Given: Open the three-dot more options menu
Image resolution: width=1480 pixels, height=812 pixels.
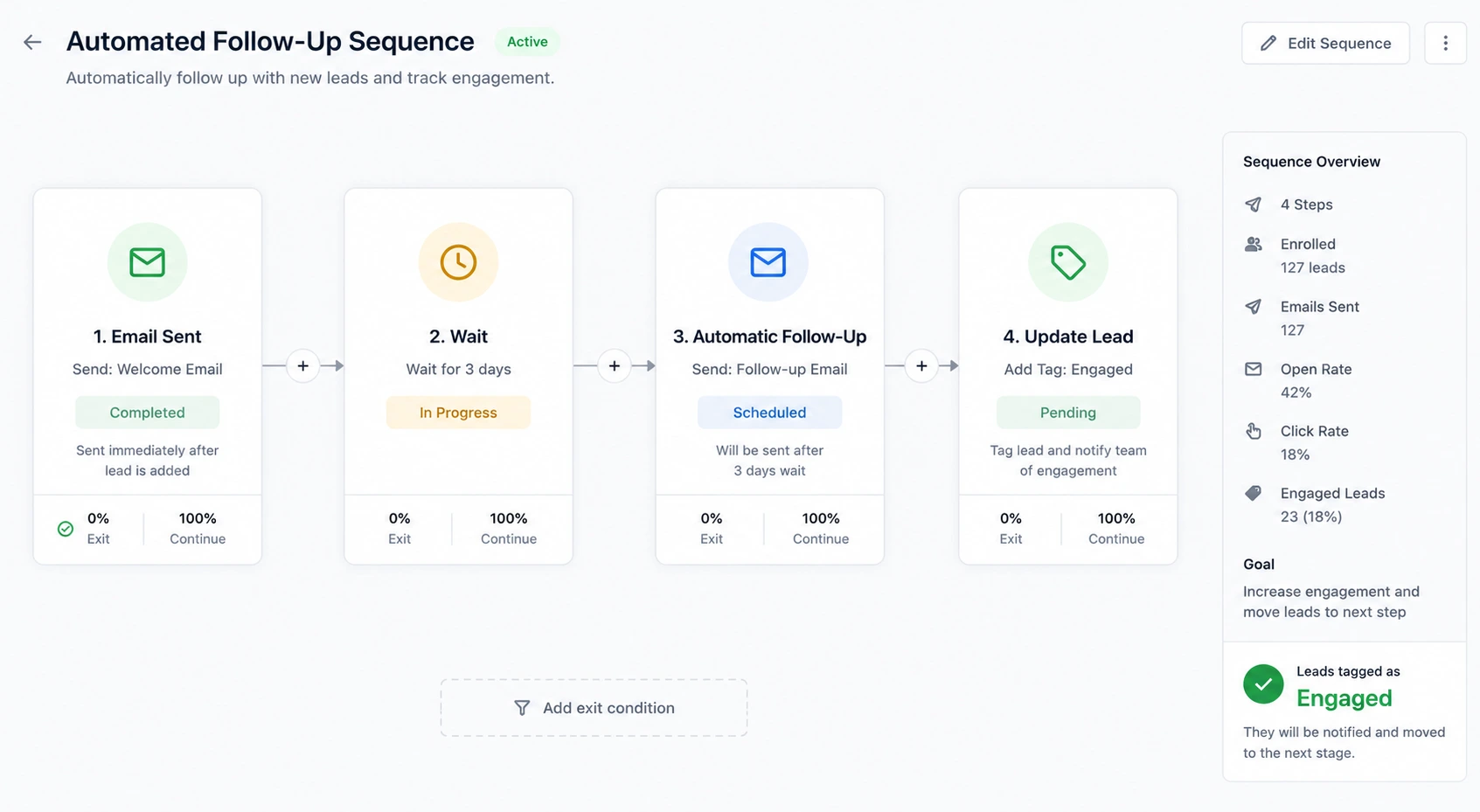Looking at the screenshot, I should 1445,43.
